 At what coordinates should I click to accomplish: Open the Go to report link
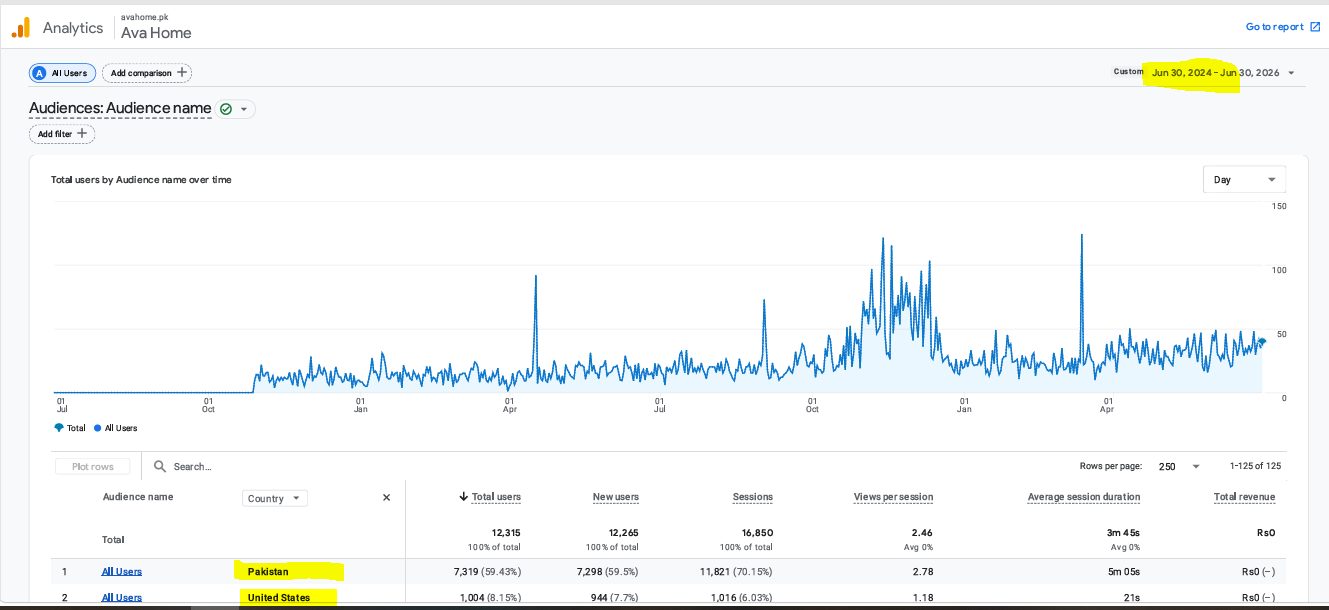[1274, 27]
